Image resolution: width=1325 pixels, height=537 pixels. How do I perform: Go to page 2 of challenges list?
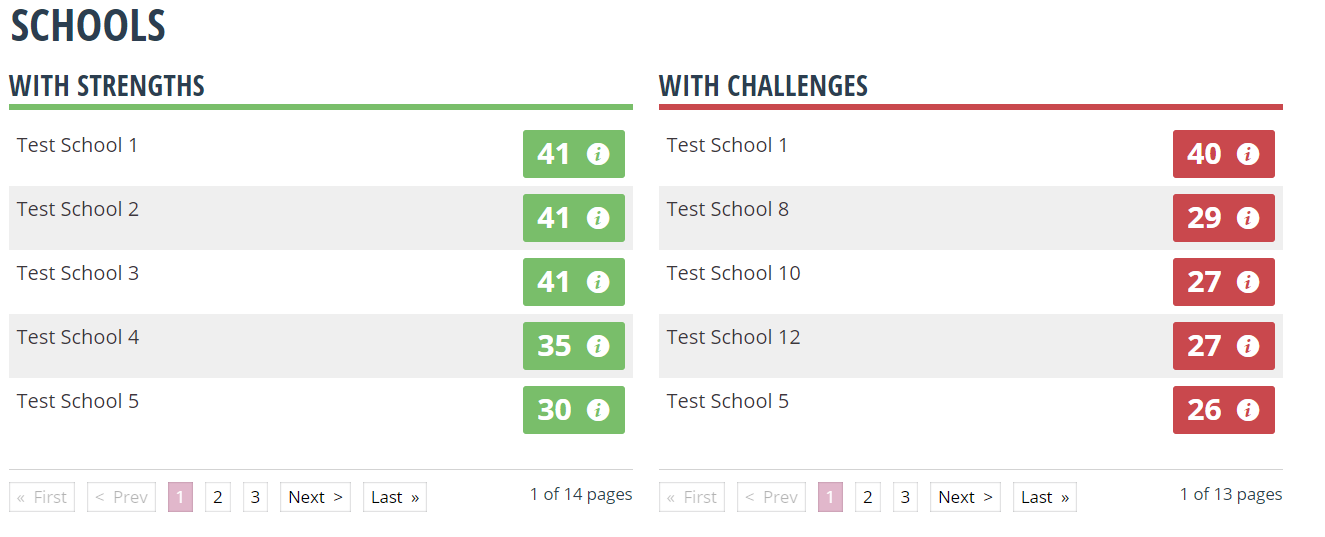point(867,497)
